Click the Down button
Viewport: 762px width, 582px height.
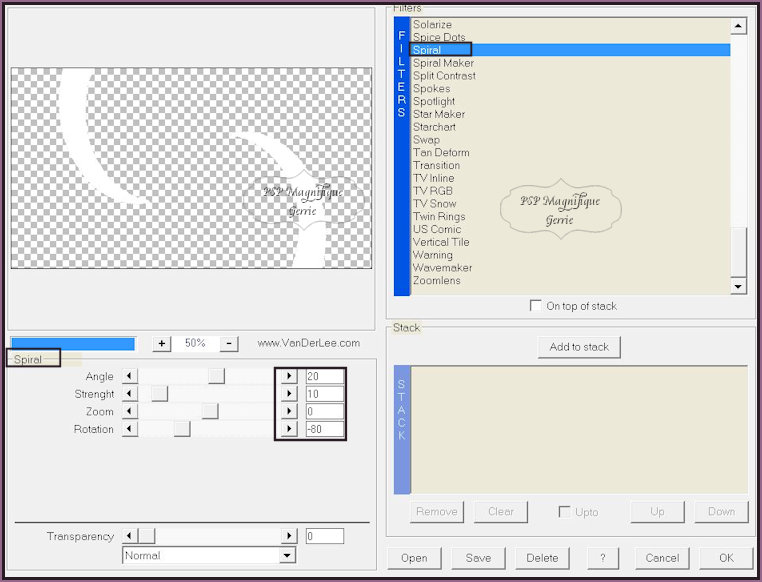(721, 512)
